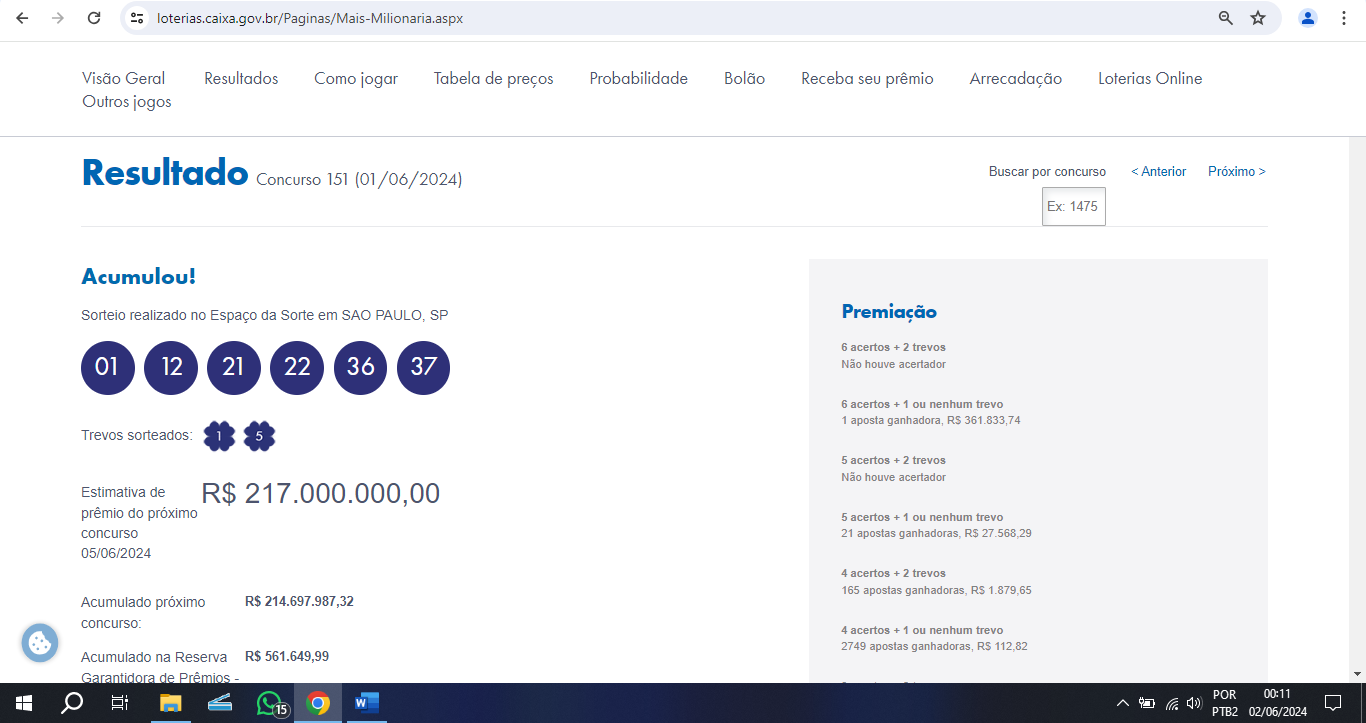
Task: Open the Chrome three-dot menu
Action: (1344, 18)
